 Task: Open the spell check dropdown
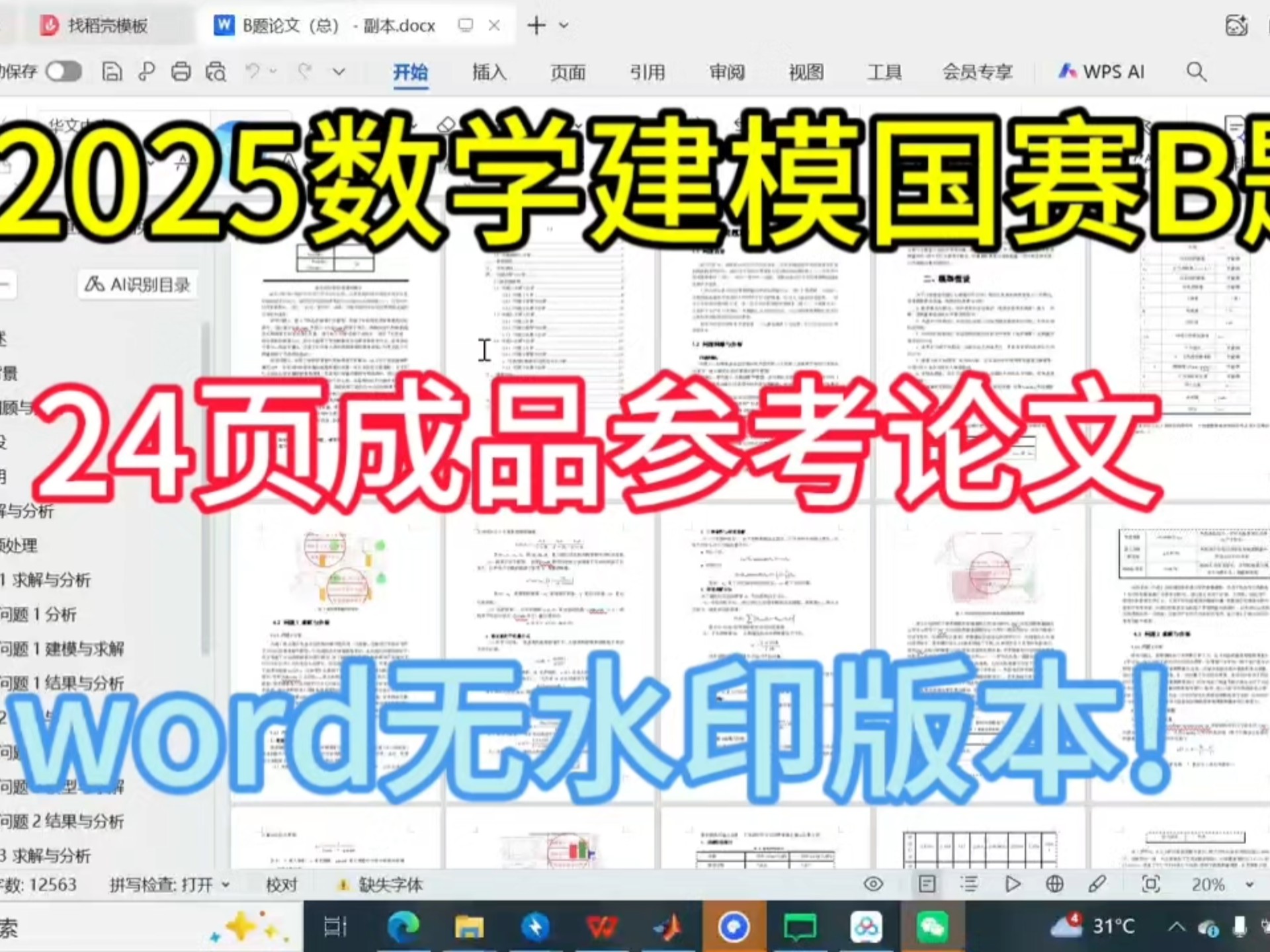pyautogui.click(x=226, y=885)
